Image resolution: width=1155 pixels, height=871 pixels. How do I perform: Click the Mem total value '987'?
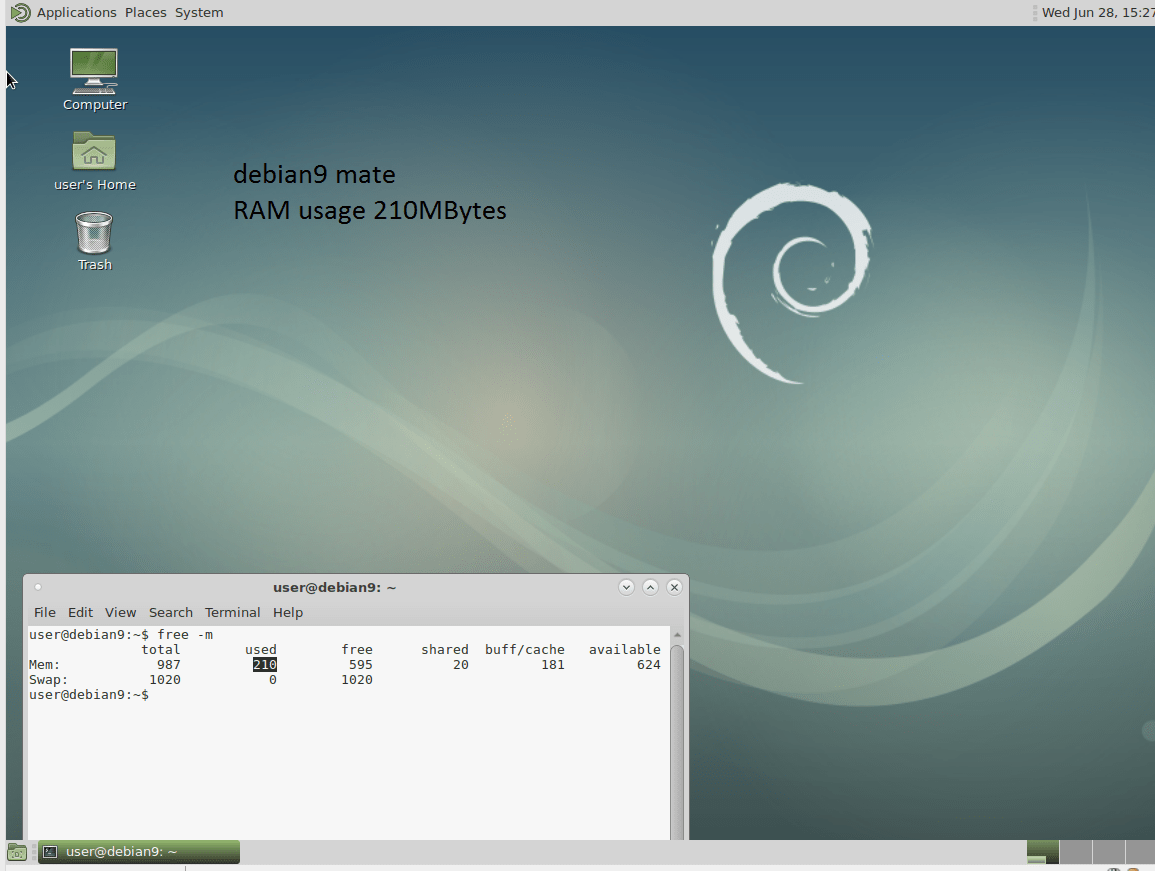point(169,665)
